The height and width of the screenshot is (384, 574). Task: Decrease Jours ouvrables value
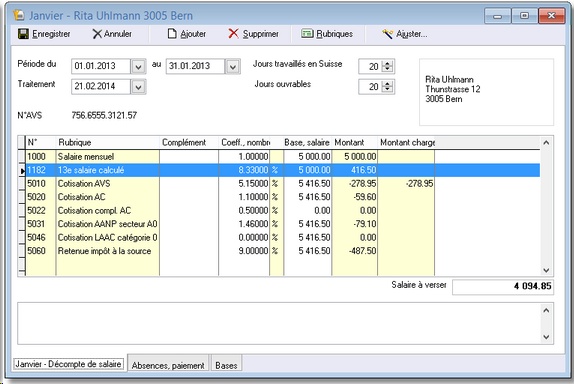pyautogui.click(x=387, y=90)
